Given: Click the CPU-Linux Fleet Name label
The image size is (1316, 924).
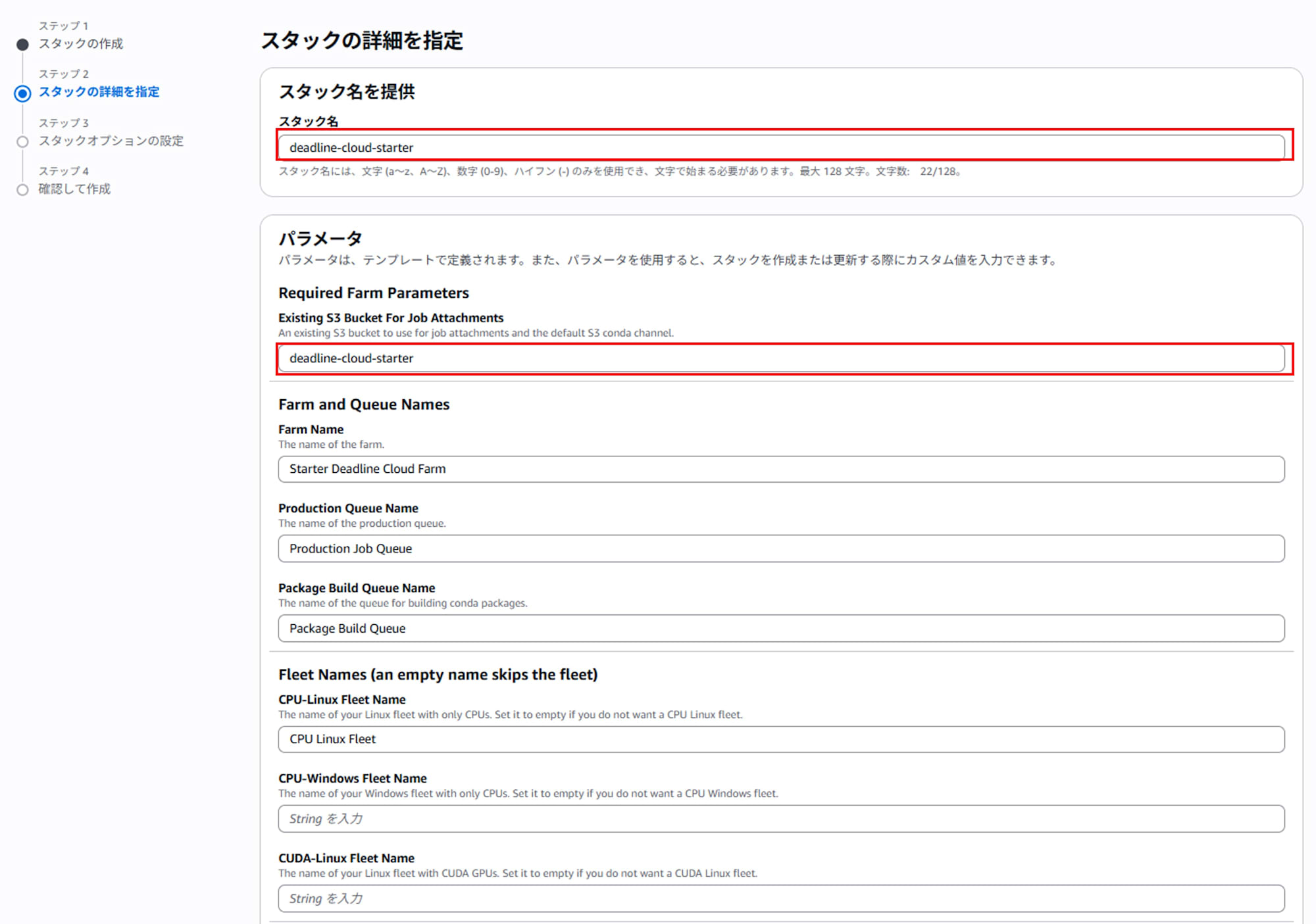Looking at the screenshot, I should coord(342,700).
